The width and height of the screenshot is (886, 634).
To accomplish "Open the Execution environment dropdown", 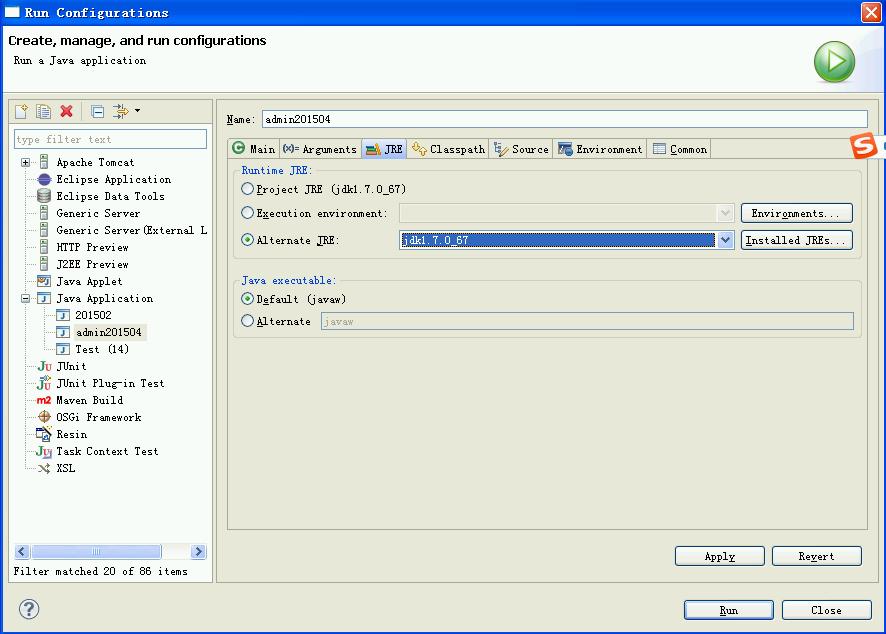I will tap(725, 213).
